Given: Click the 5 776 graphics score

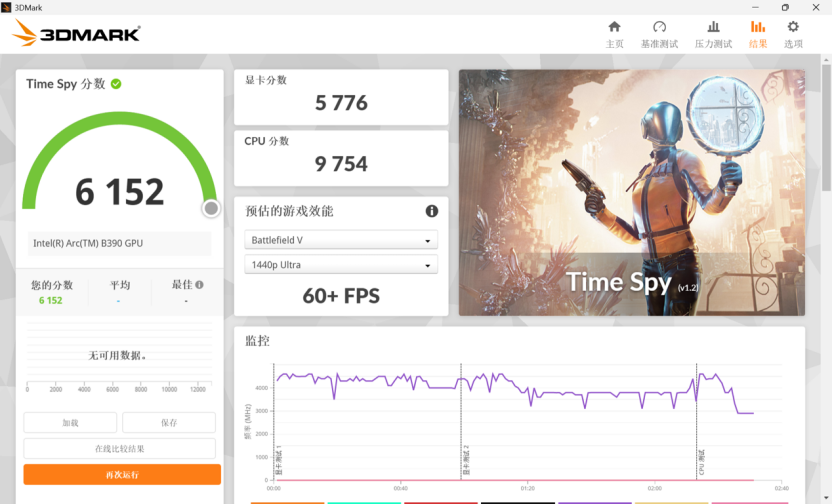Looking at the screenshot, I should 341,103.
